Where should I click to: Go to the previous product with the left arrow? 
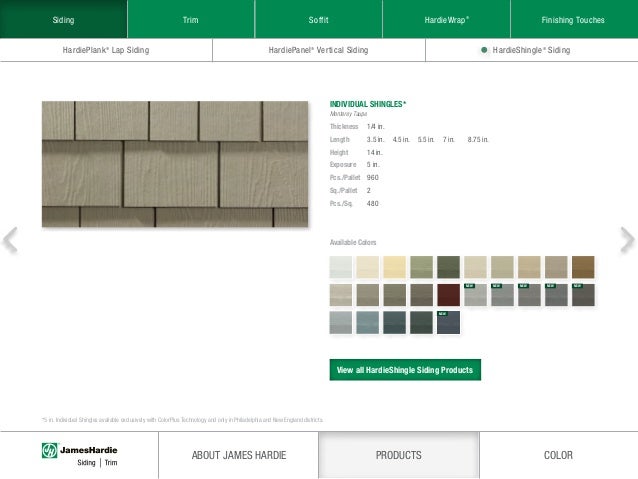pos(10,240)
